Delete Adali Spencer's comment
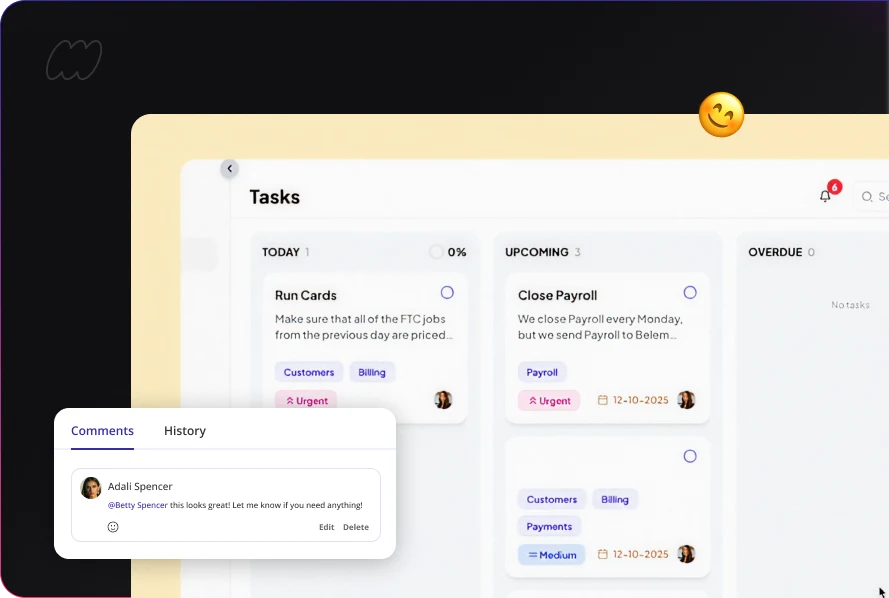 click(x=356, y=527)
